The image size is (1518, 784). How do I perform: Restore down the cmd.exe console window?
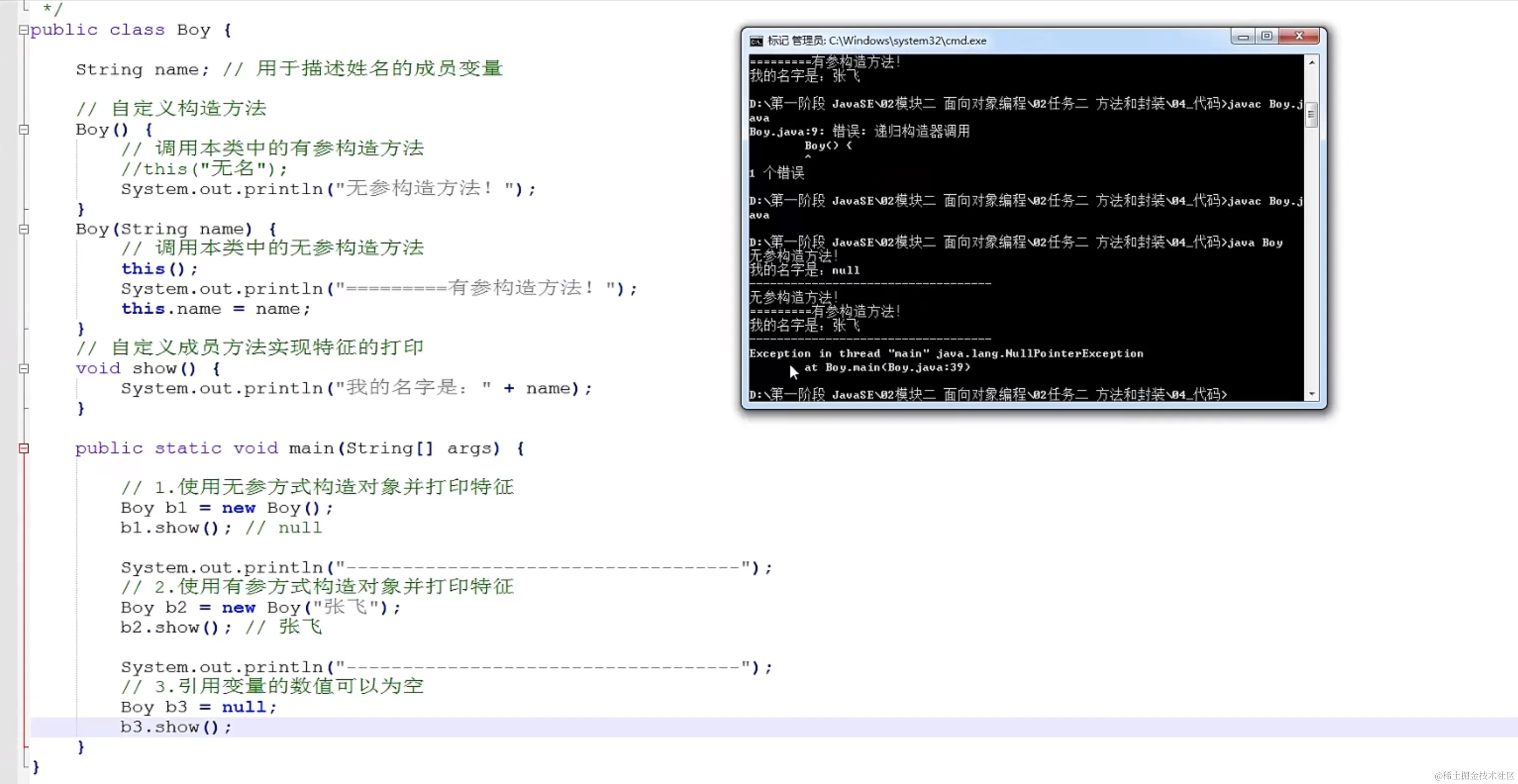1267,36
